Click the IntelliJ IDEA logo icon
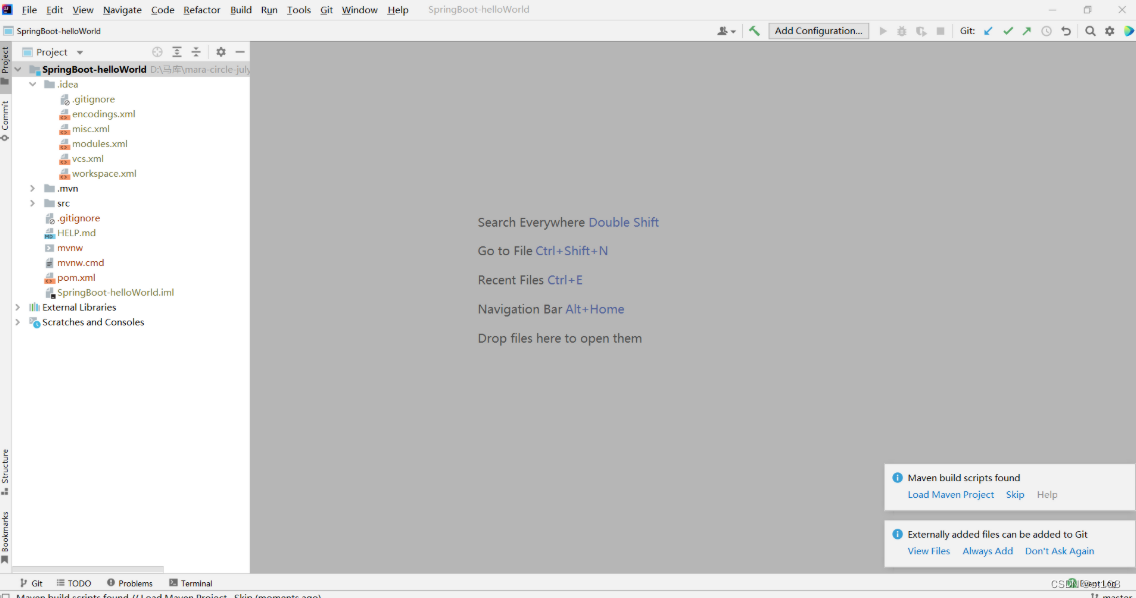The width and height of the screenshot is (1136, 598). (7, 9)
